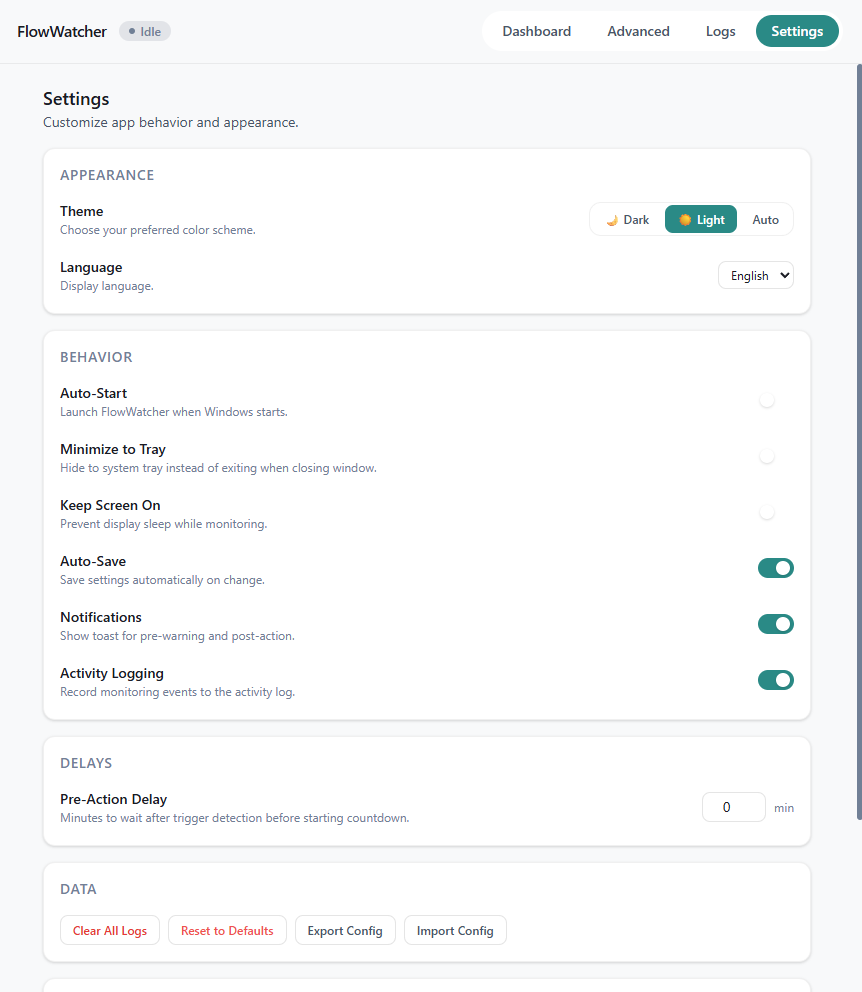
Task: Disable Auto-Save
Action: pyautogui.click(x=776, y=568)
